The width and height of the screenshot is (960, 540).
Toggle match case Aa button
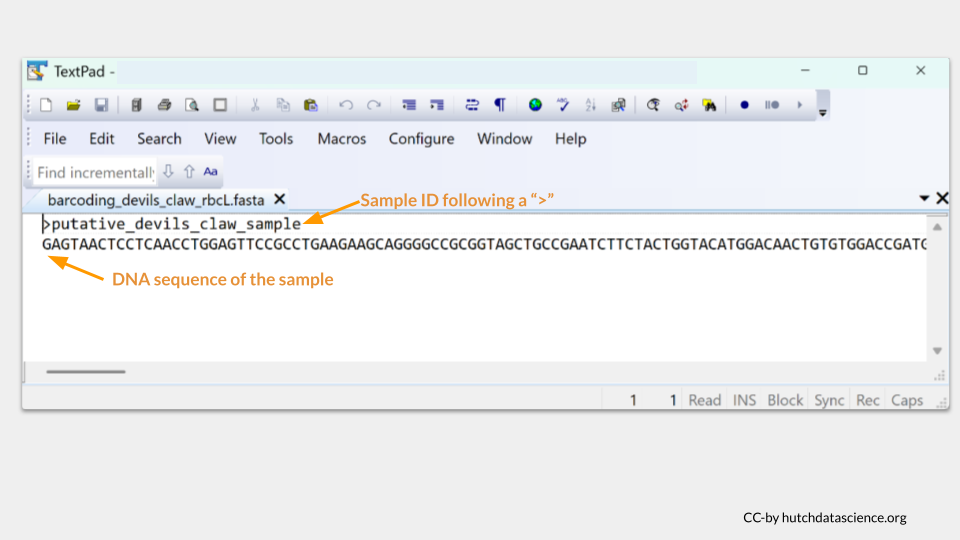point(211,172)
